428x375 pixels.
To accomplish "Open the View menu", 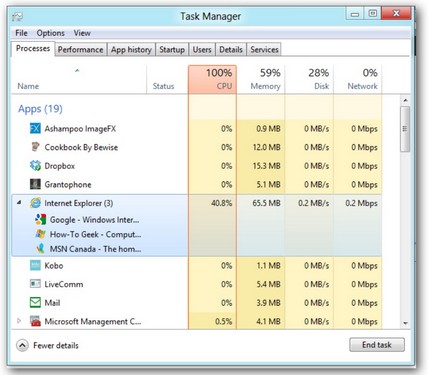I will 82,33.
